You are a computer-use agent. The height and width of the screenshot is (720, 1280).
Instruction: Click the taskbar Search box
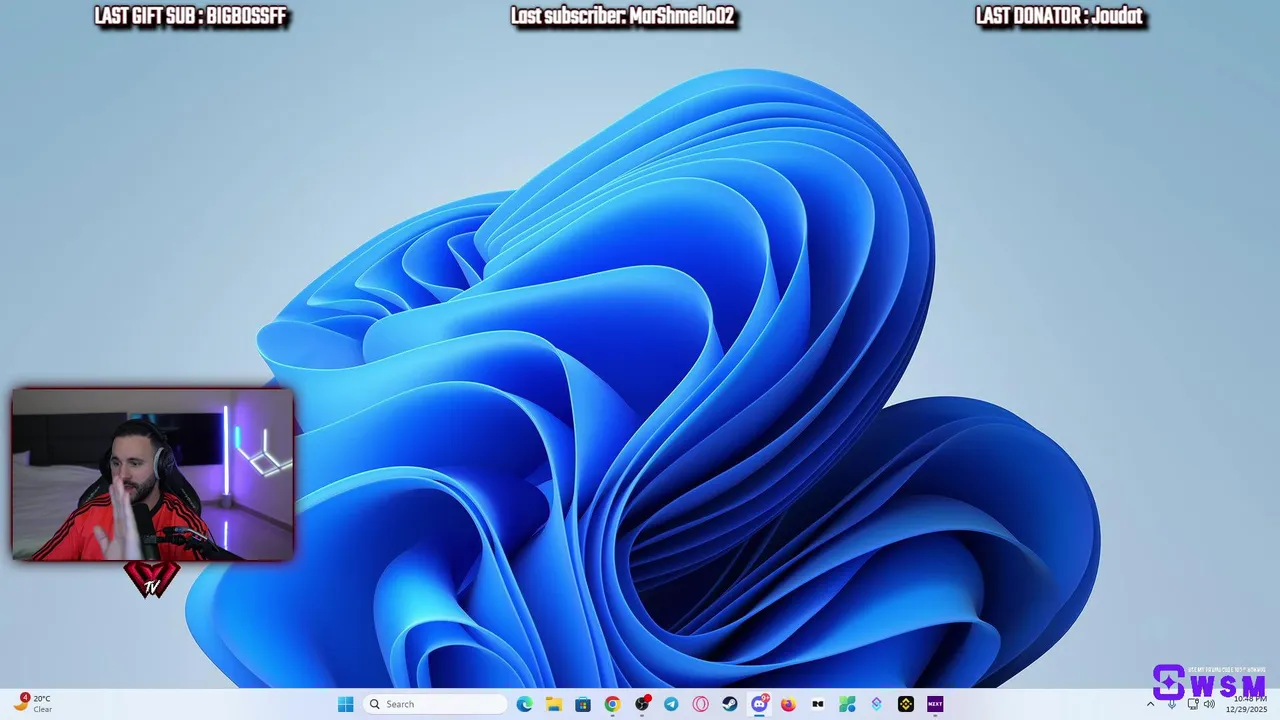435,704
